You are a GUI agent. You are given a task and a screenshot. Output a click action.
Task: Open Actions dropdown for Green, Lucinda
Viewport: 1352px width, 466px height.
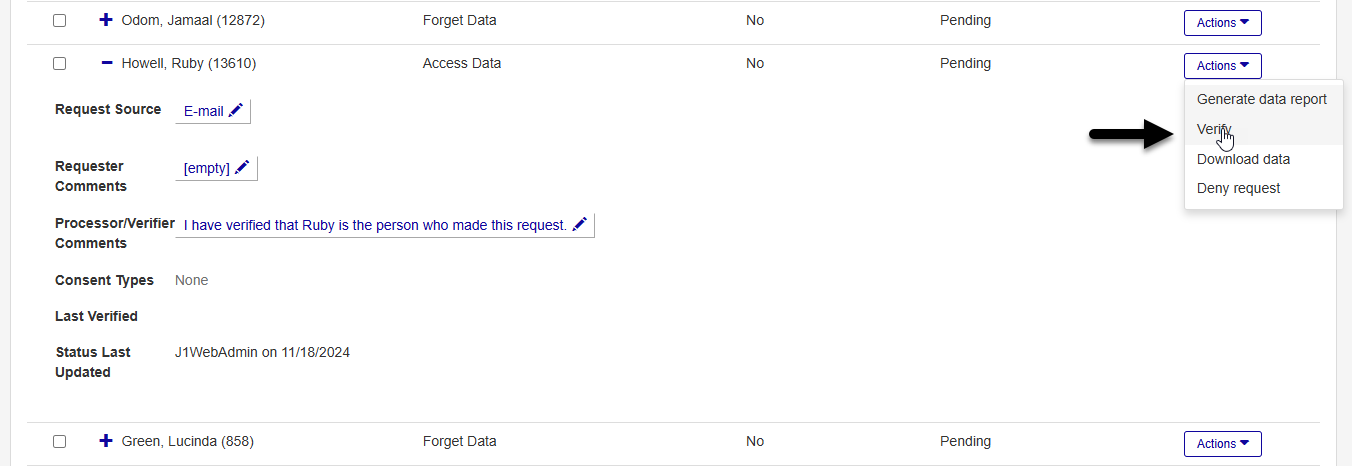click(x=1222, y=444)
